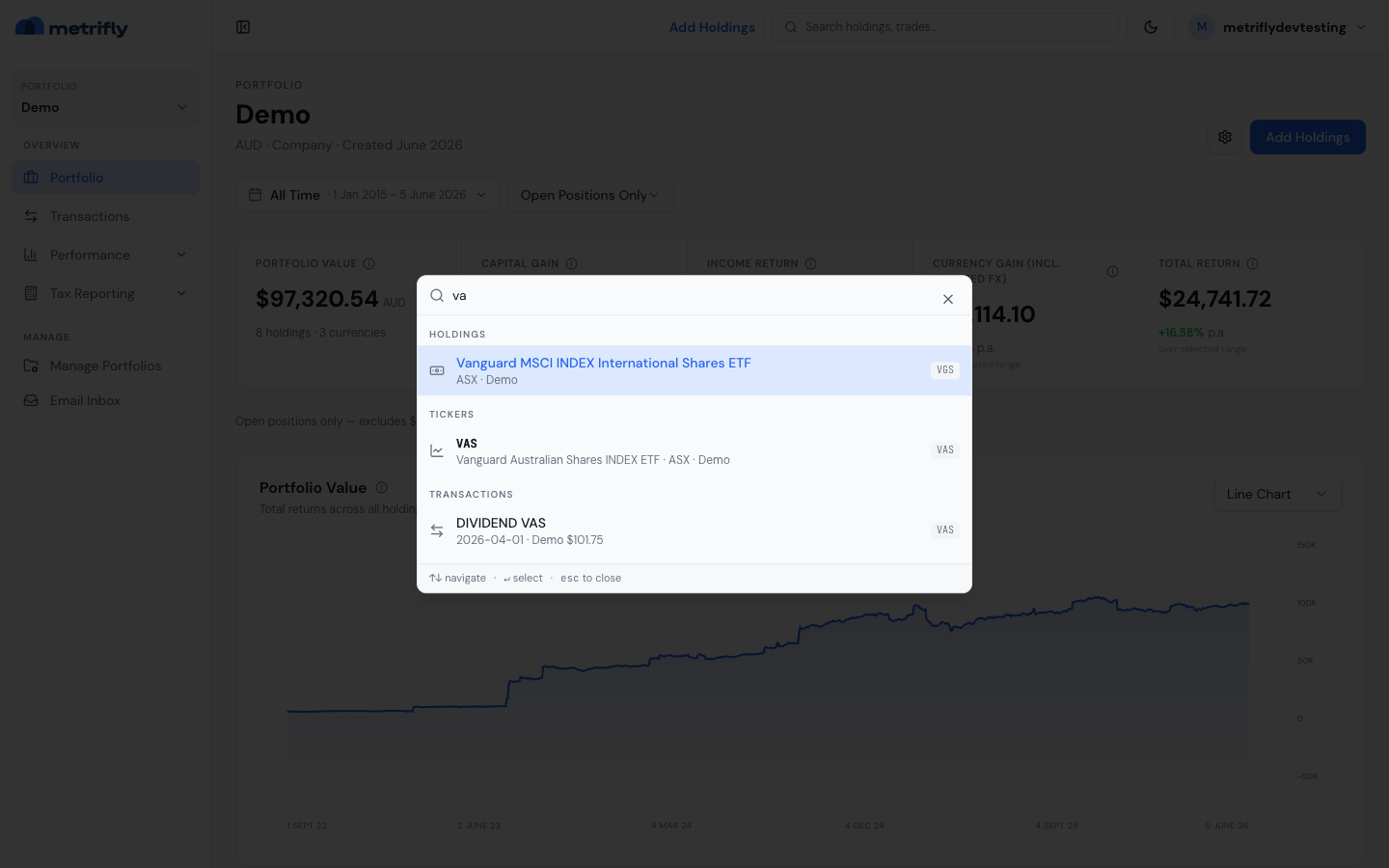Click the calendar icon in the date range selector
This screenshot has width=1389, height=868.
tap(256, 195)
